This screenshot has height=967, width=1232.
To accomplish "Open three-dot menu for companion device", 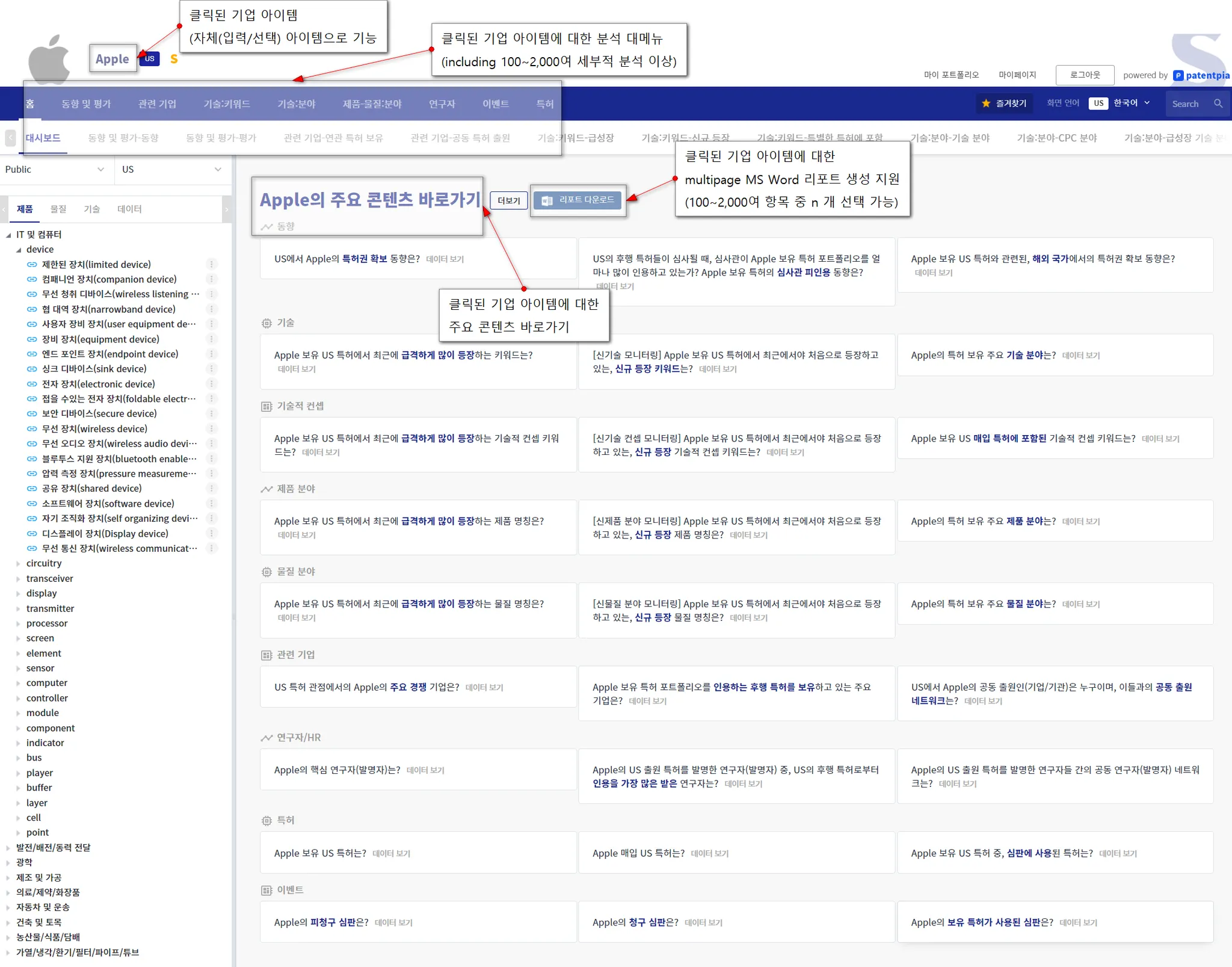I will coord(211,279).
